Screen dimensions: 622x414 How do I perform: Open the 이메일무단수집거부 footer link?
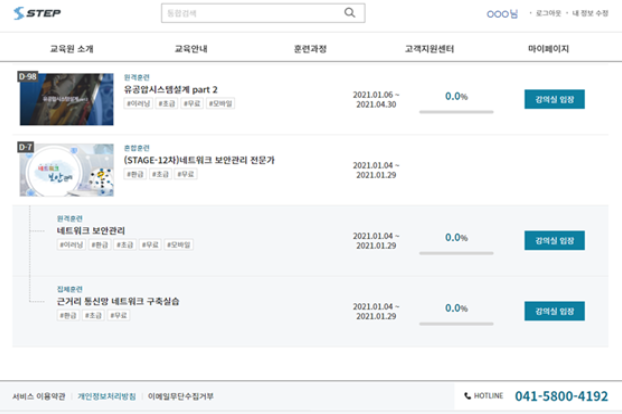pos(180,396)
